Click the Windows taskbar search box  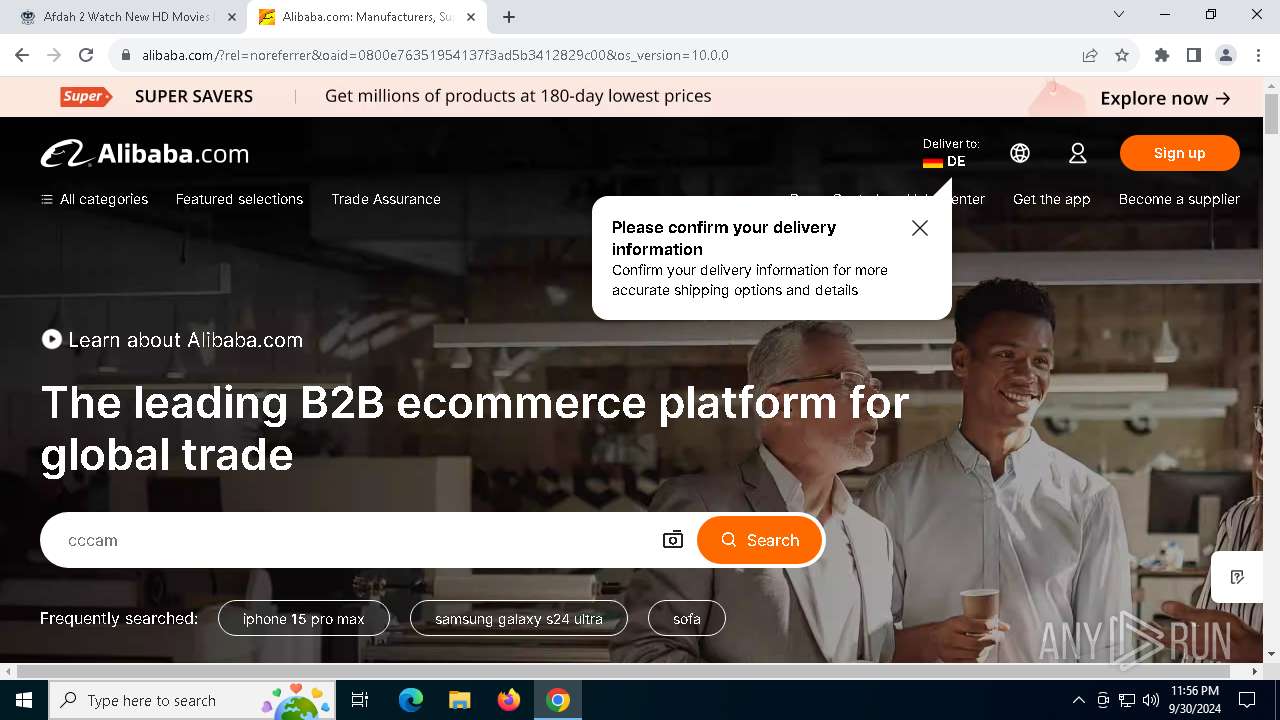coord(190,700)
